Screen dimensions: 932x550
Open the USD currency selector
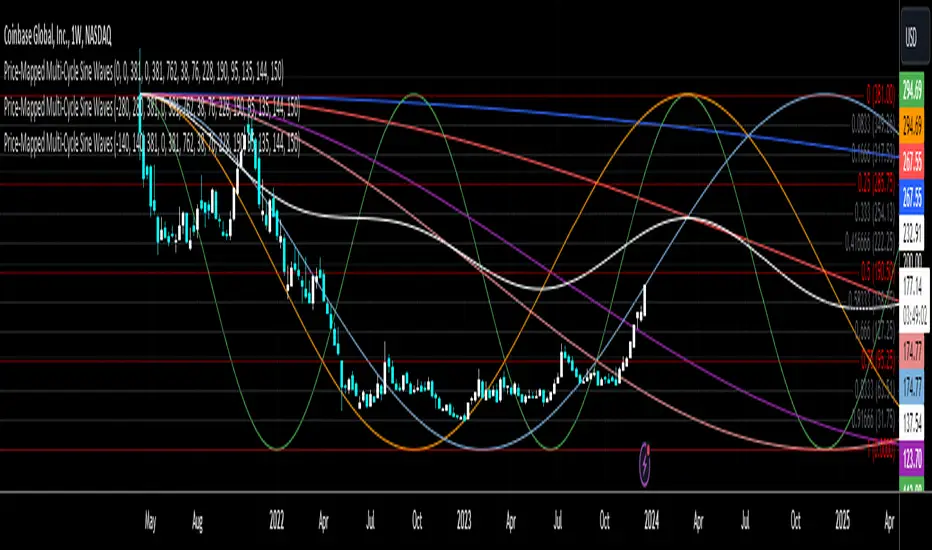[x=911, y=37]
